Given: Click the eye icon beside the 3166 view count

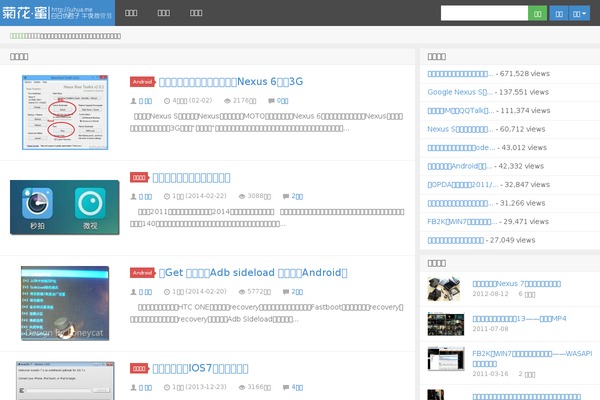Looking at the screenshot, I should point(242,387).
